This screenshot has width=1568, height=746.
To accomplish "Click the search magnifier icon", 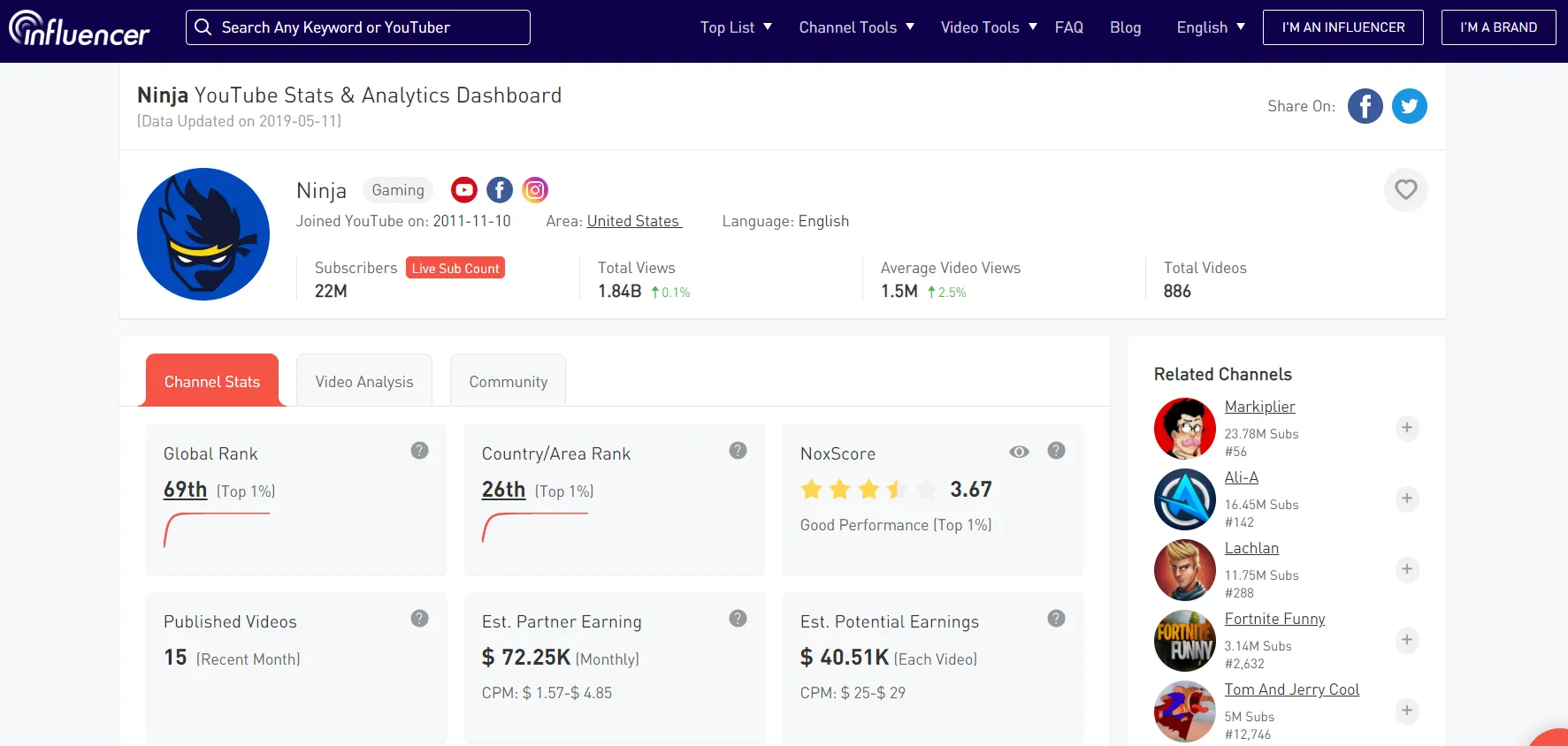I will (x=203, y=27).
